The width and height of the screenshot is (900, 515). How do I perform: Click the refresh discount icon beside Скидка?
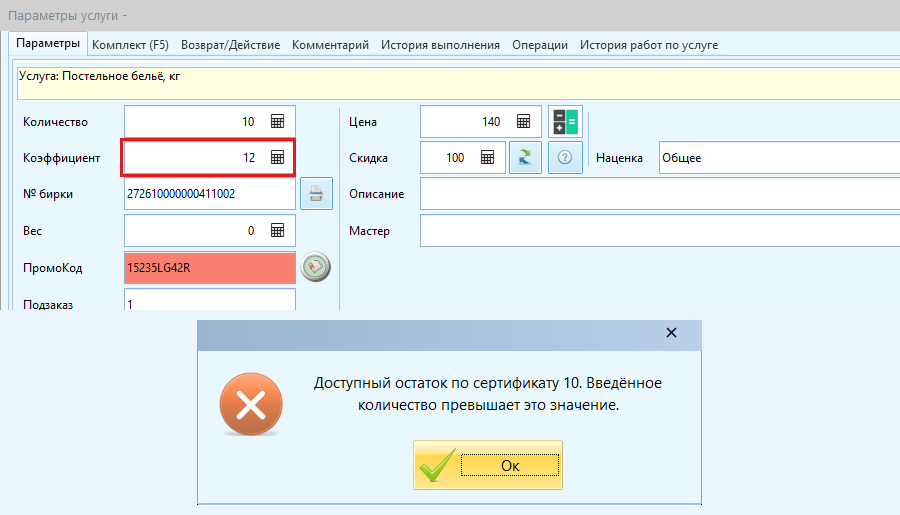point(525,157)
